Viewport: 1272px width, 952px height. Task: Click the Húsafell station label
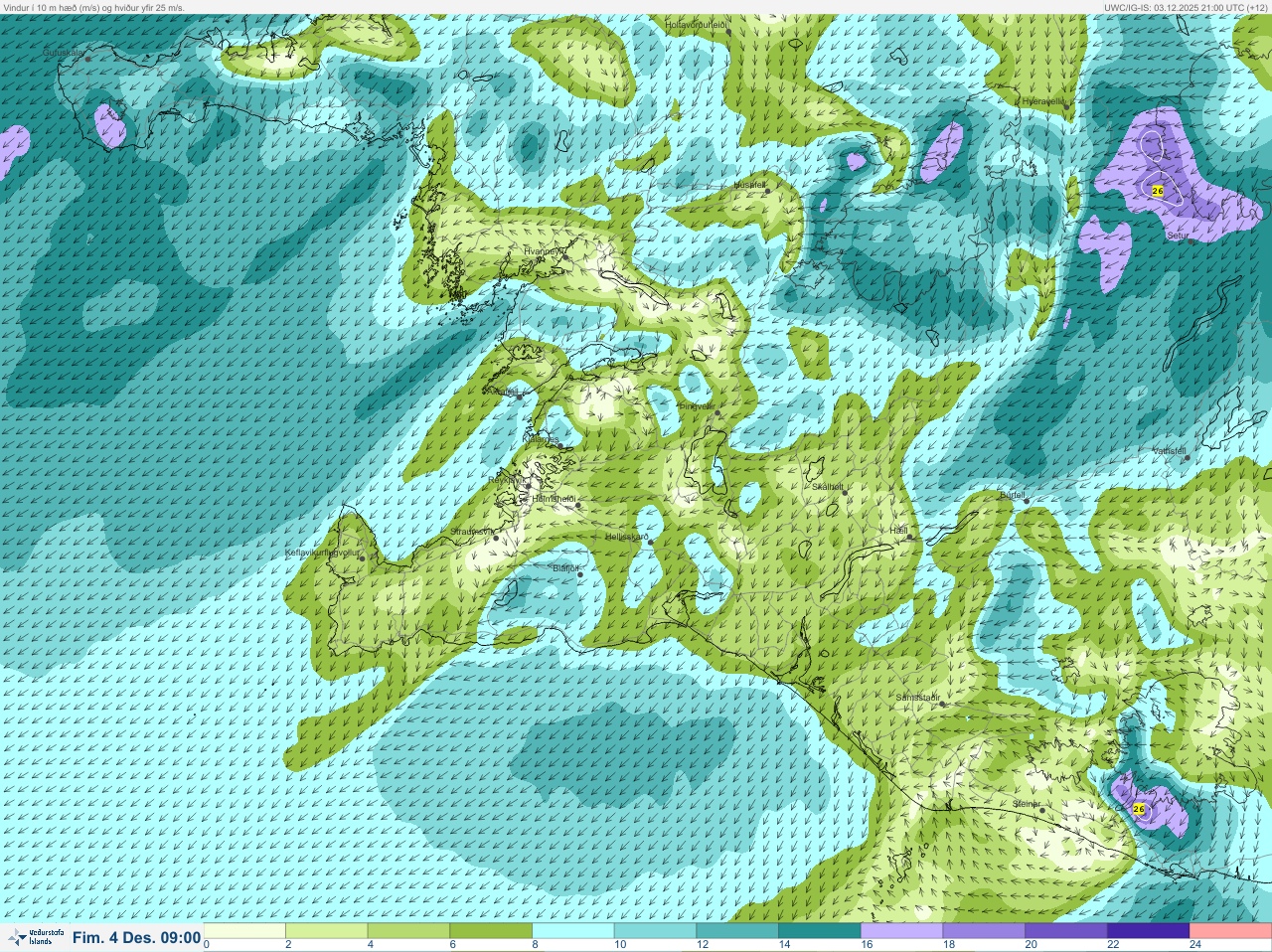pyautogui.click(x=749, y=185)
